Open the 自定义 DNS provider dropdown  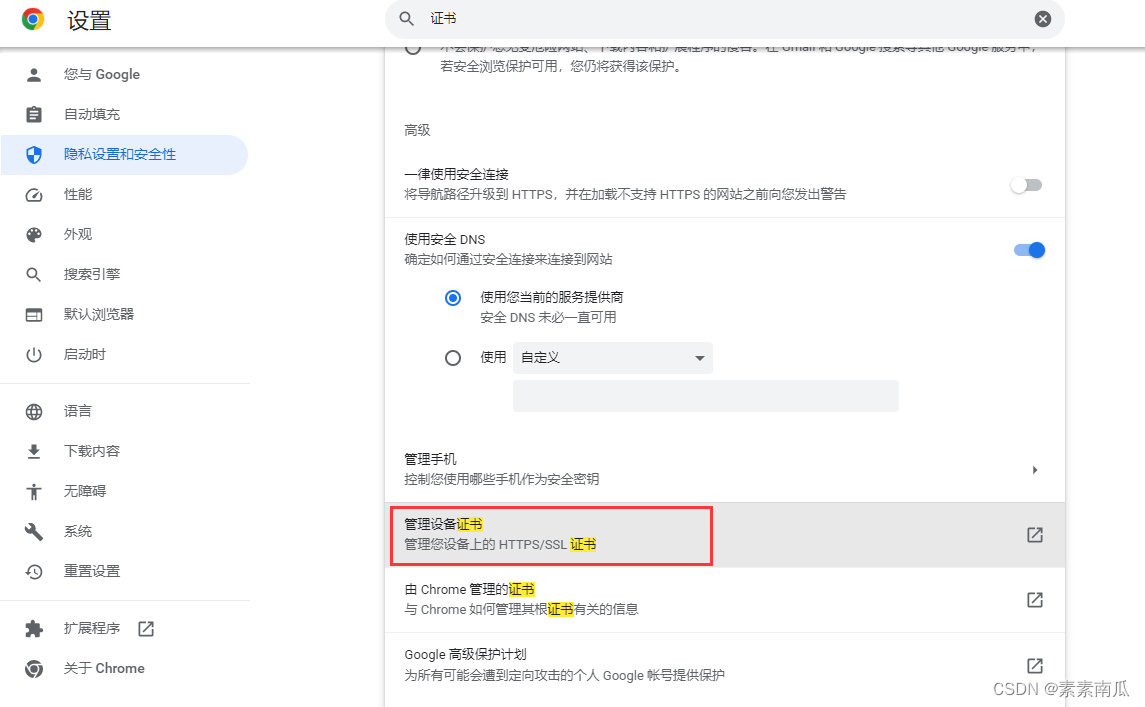point(613,358)
